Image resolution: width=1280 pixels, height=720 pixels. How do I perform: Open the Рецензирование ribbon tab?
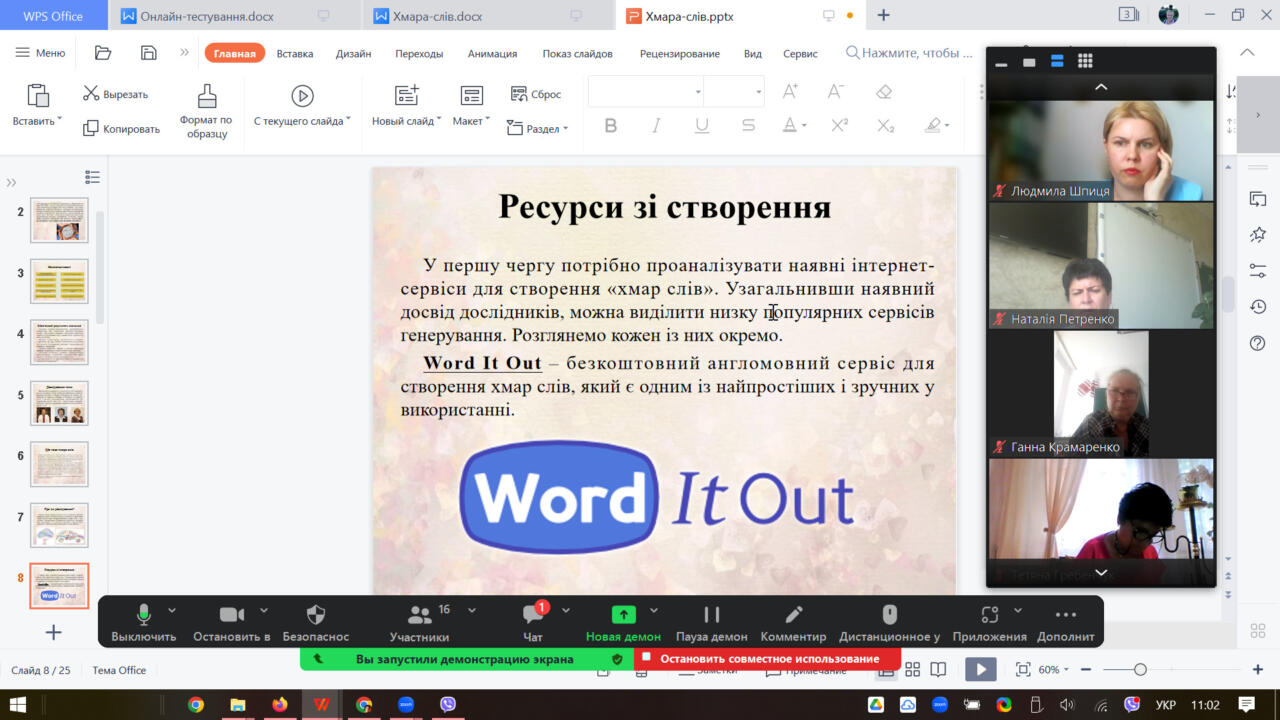(679, 54)
